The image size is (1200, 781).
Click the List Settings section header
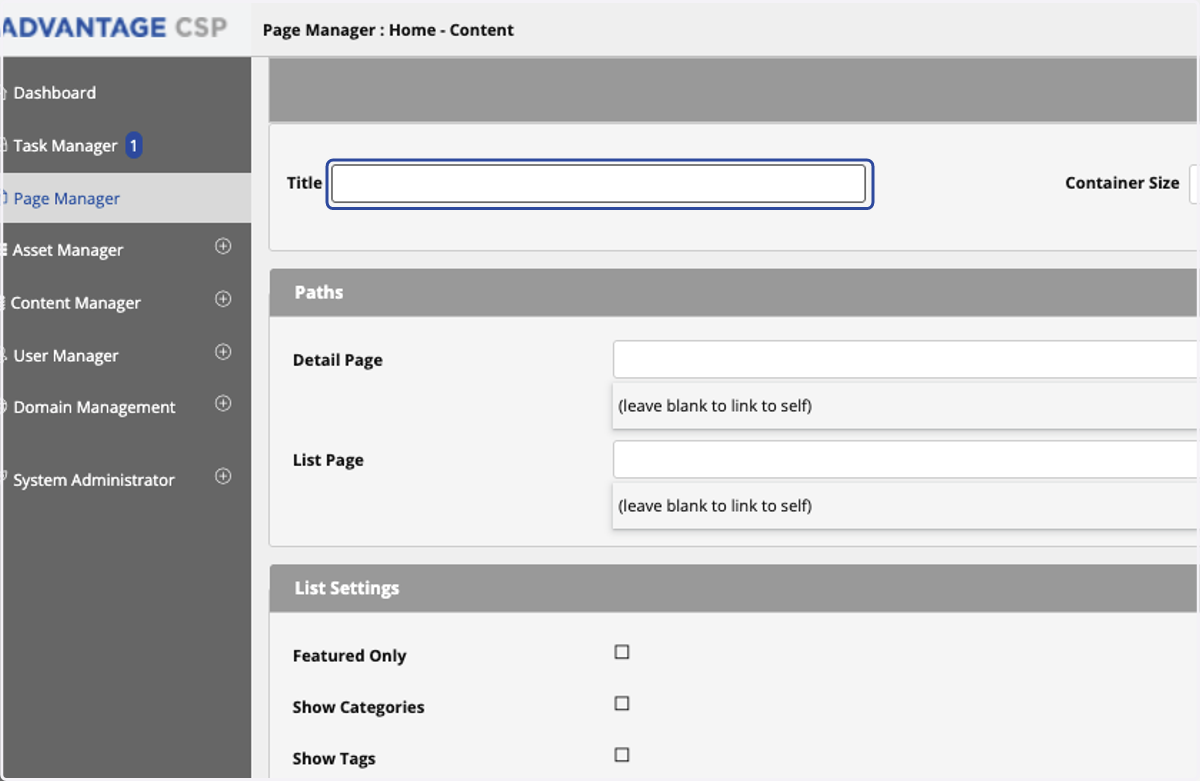(x=734, y=588)
